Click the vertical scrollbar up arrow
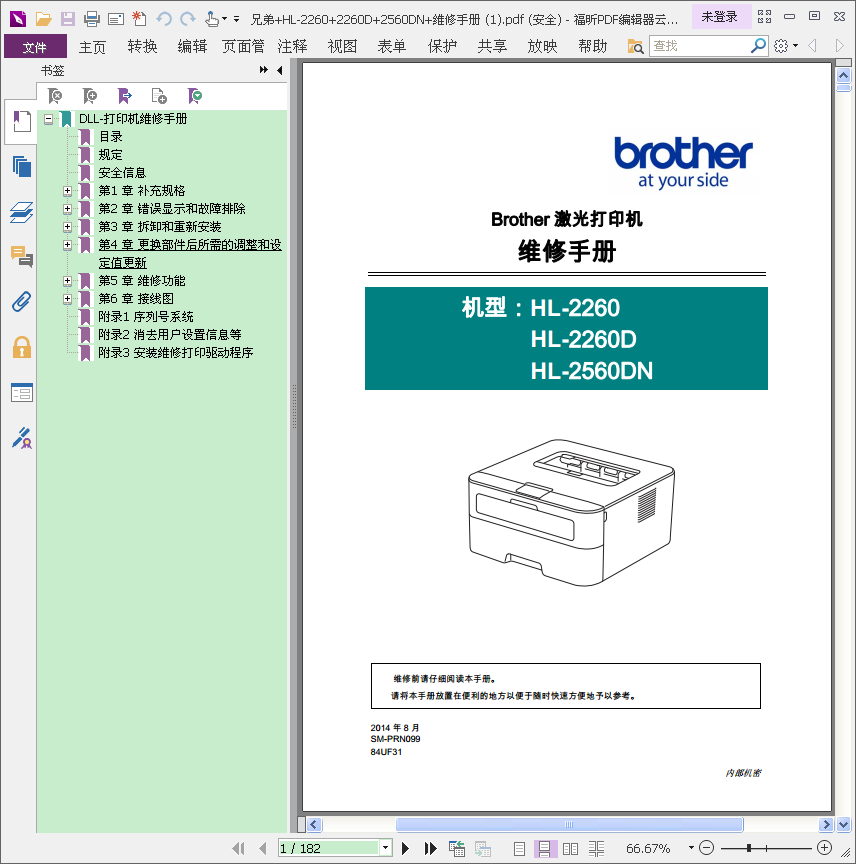The width and height of the screenshot is (856, 864). point(843,75)
